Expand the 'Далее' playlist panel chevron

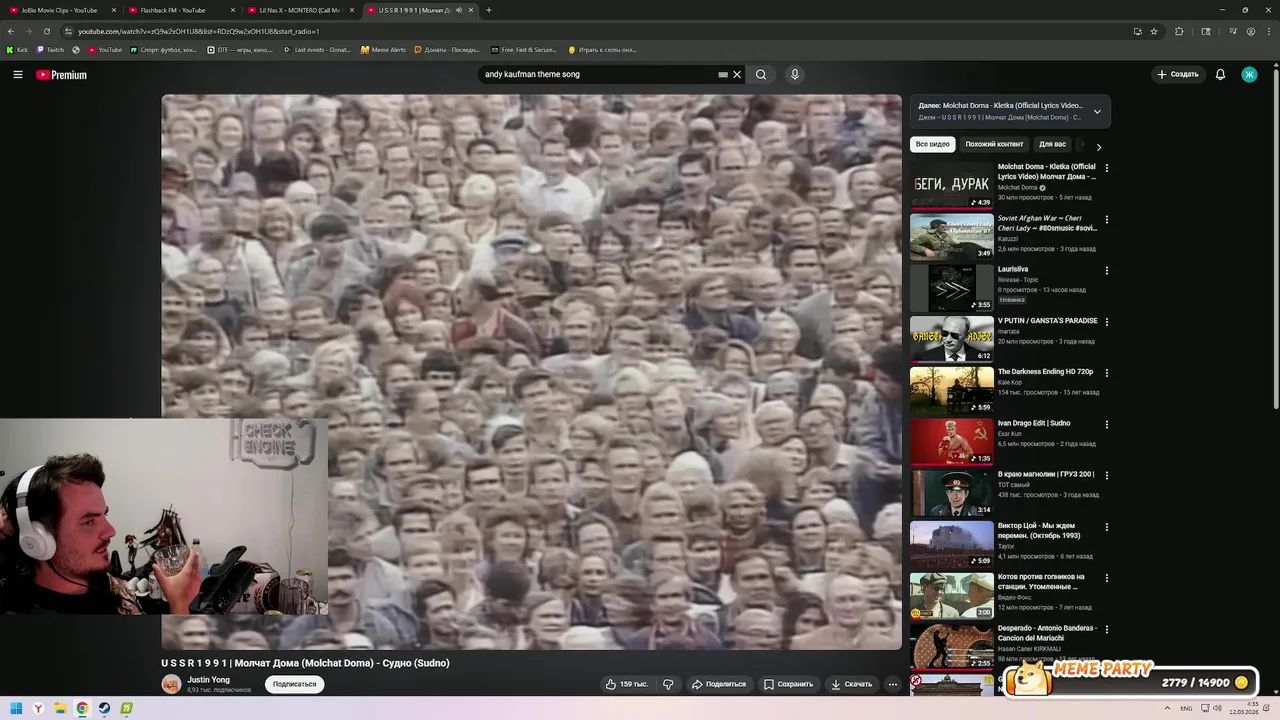tap(1097, 111)
